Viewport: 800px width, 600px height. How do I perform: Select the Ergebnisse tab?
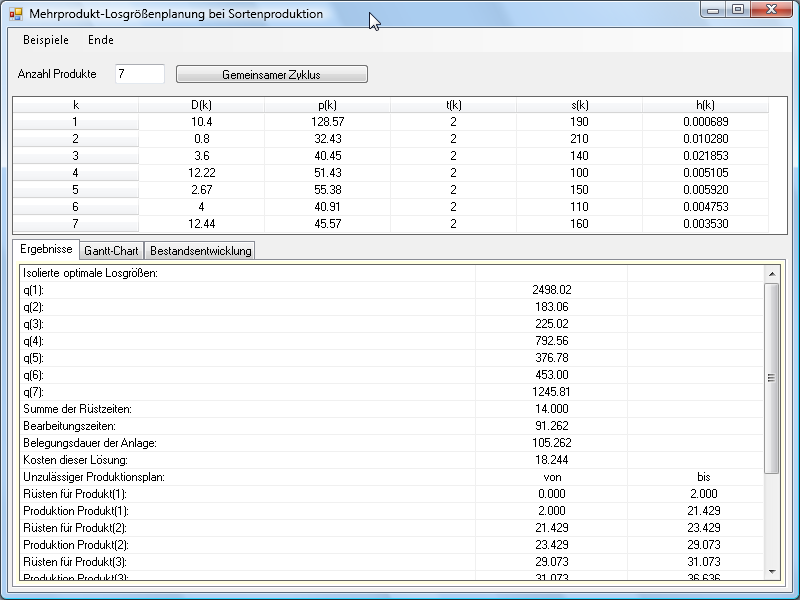click(x=46, y=249)
